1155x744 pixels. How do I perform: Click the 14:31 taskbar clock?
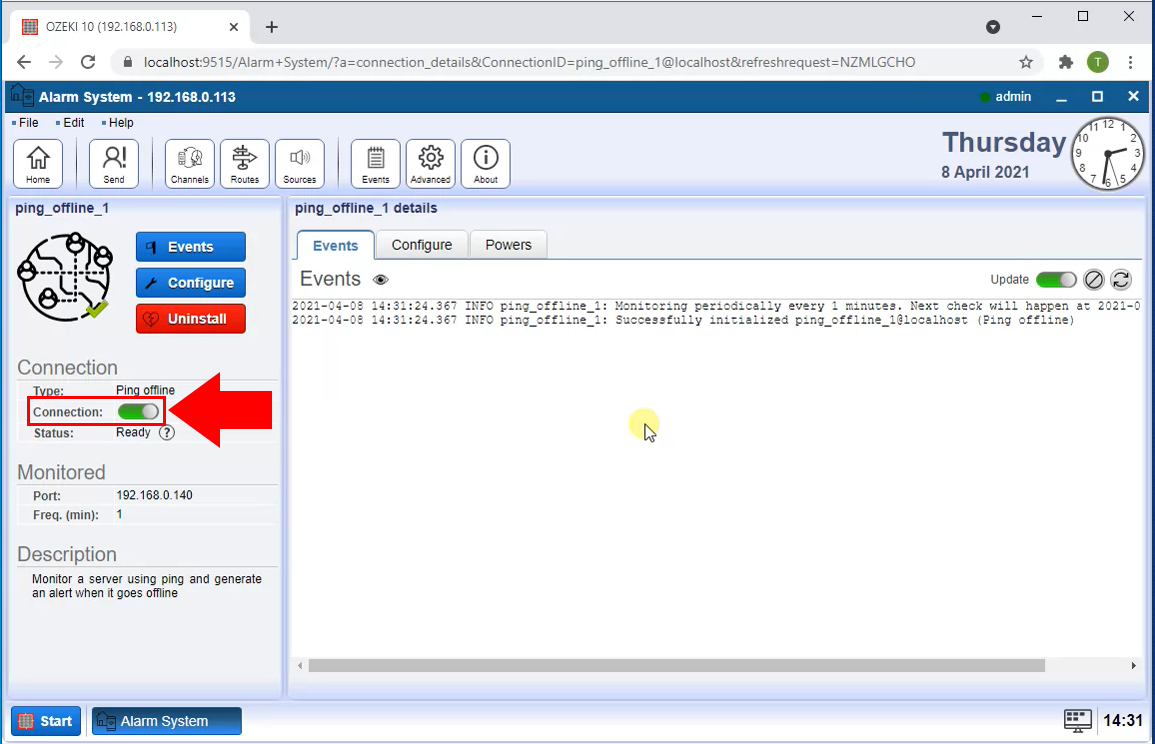[1122, 720]
